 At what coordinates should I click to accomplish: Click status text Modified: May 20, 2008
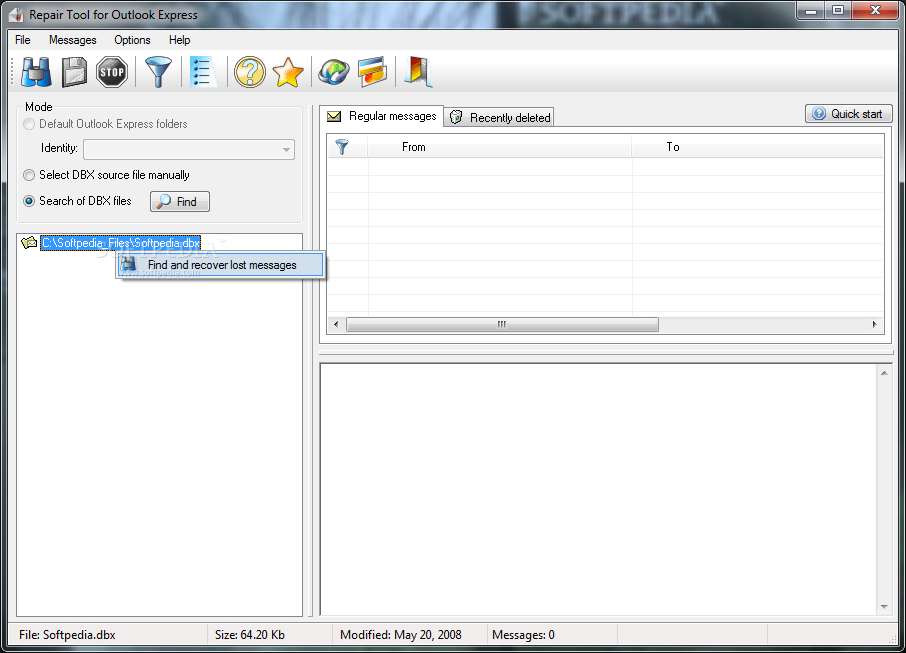(400, 635)
